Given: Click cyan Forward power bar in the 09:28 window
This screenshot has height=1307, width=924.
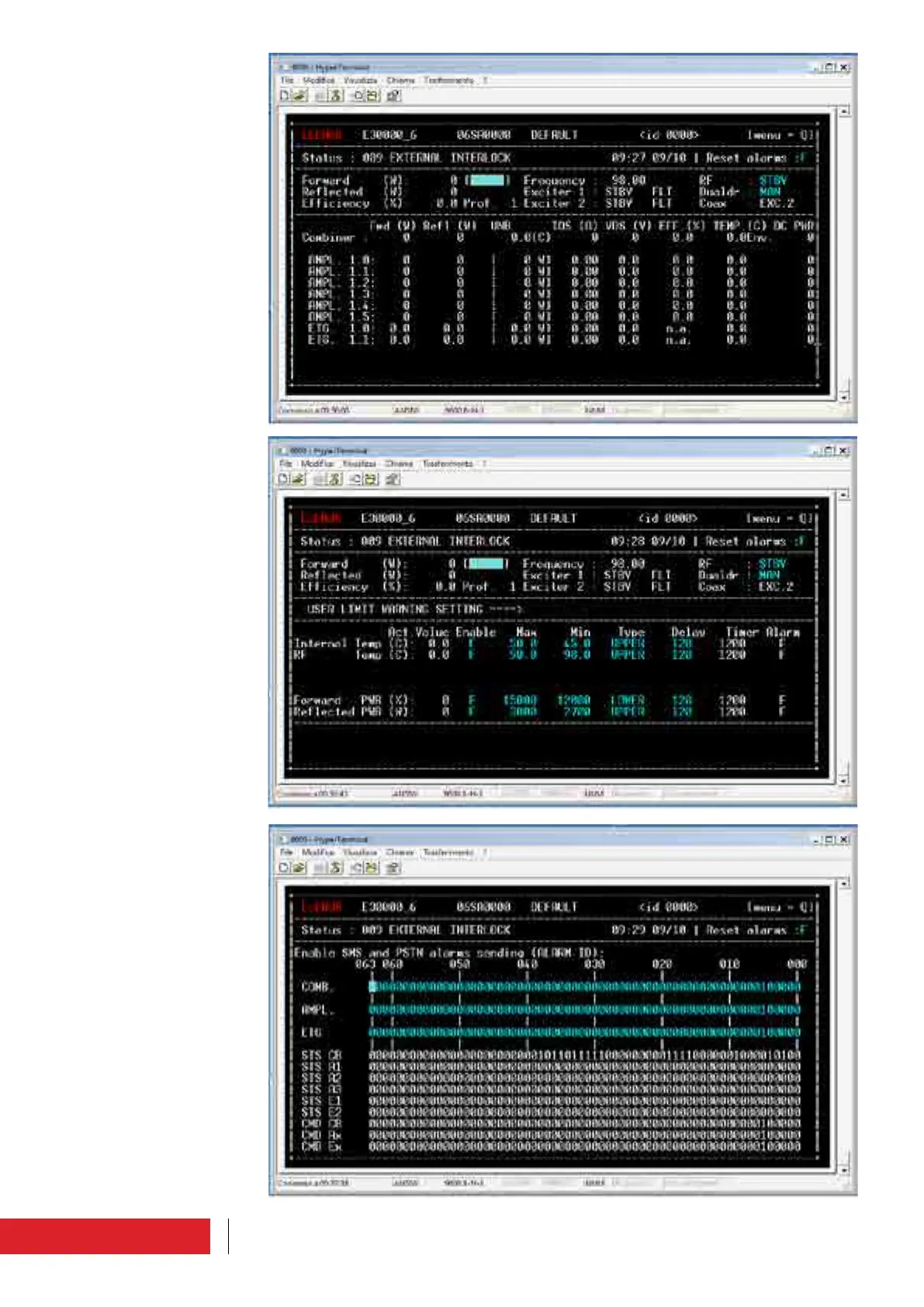Looking at the screenshot, I should (x=486, y=563).
